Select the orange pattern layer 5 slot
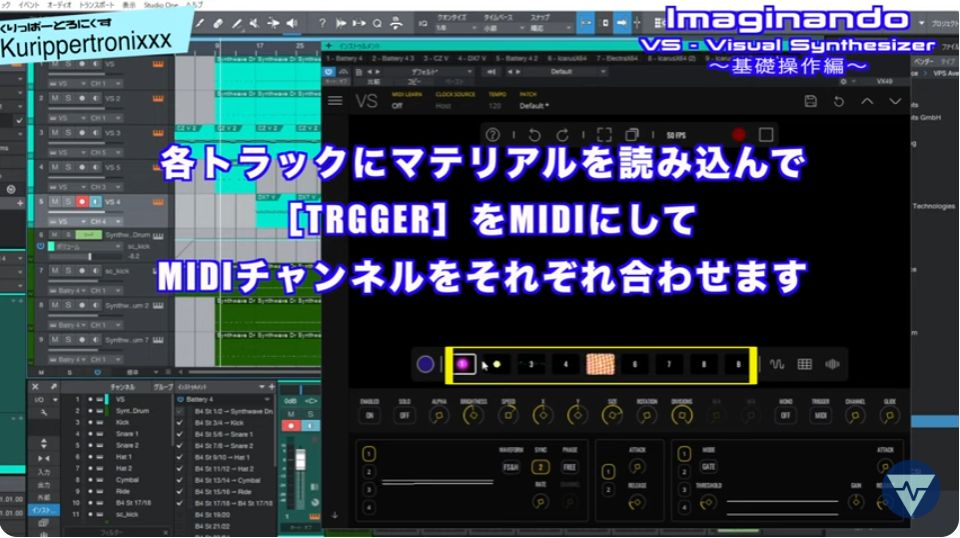The height and width of the screenshot is (538, 960). coord(600,364)
